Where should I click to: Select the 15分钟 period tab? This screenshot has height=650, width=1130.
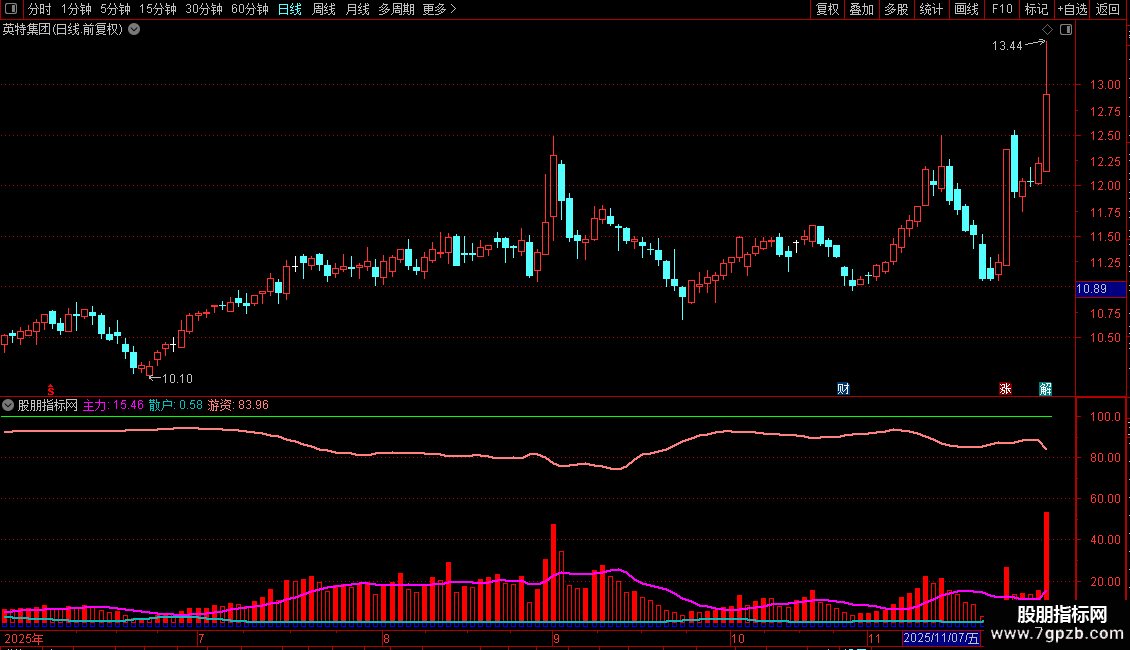coord(158,9)
